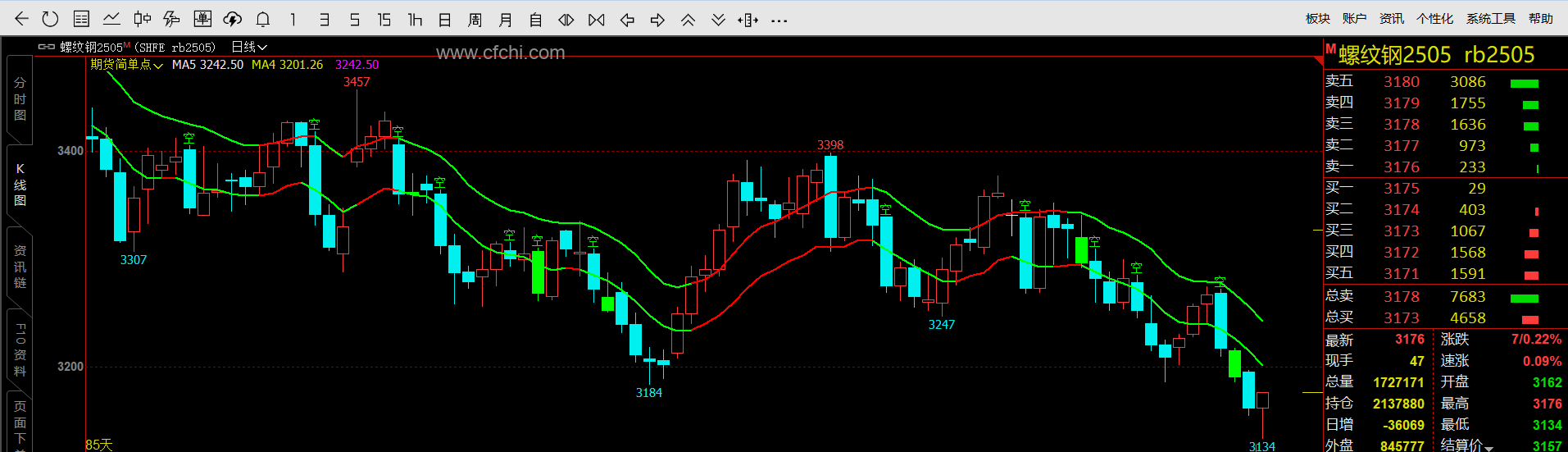1568x452 pixels.
Task: Go back with the left arrow icon
Action: point(22,19)
